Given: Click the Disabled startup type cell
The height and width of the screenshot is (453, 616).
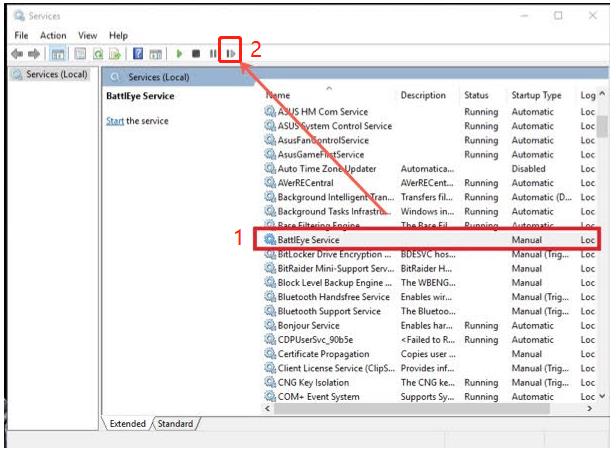Looking at the screenshot, I should (528, 169).
